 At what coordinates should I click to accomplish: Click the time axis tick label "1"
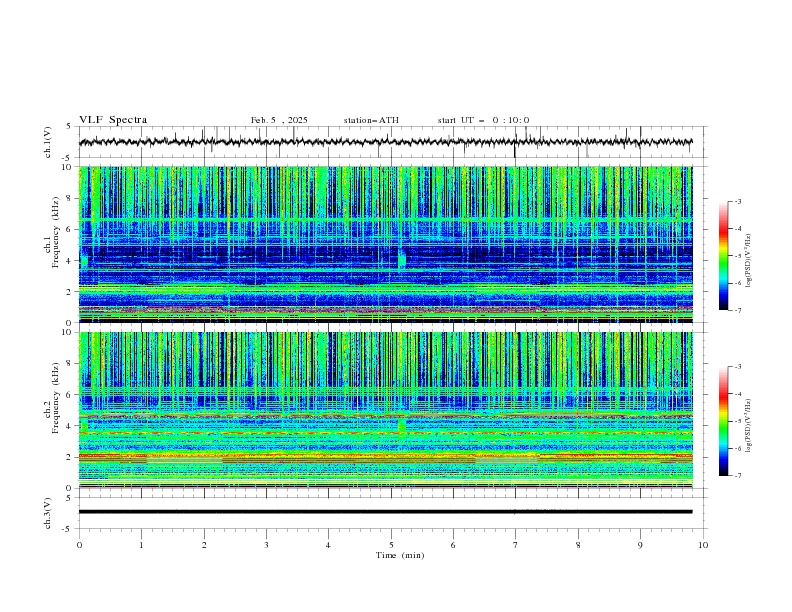click(141, 545)
